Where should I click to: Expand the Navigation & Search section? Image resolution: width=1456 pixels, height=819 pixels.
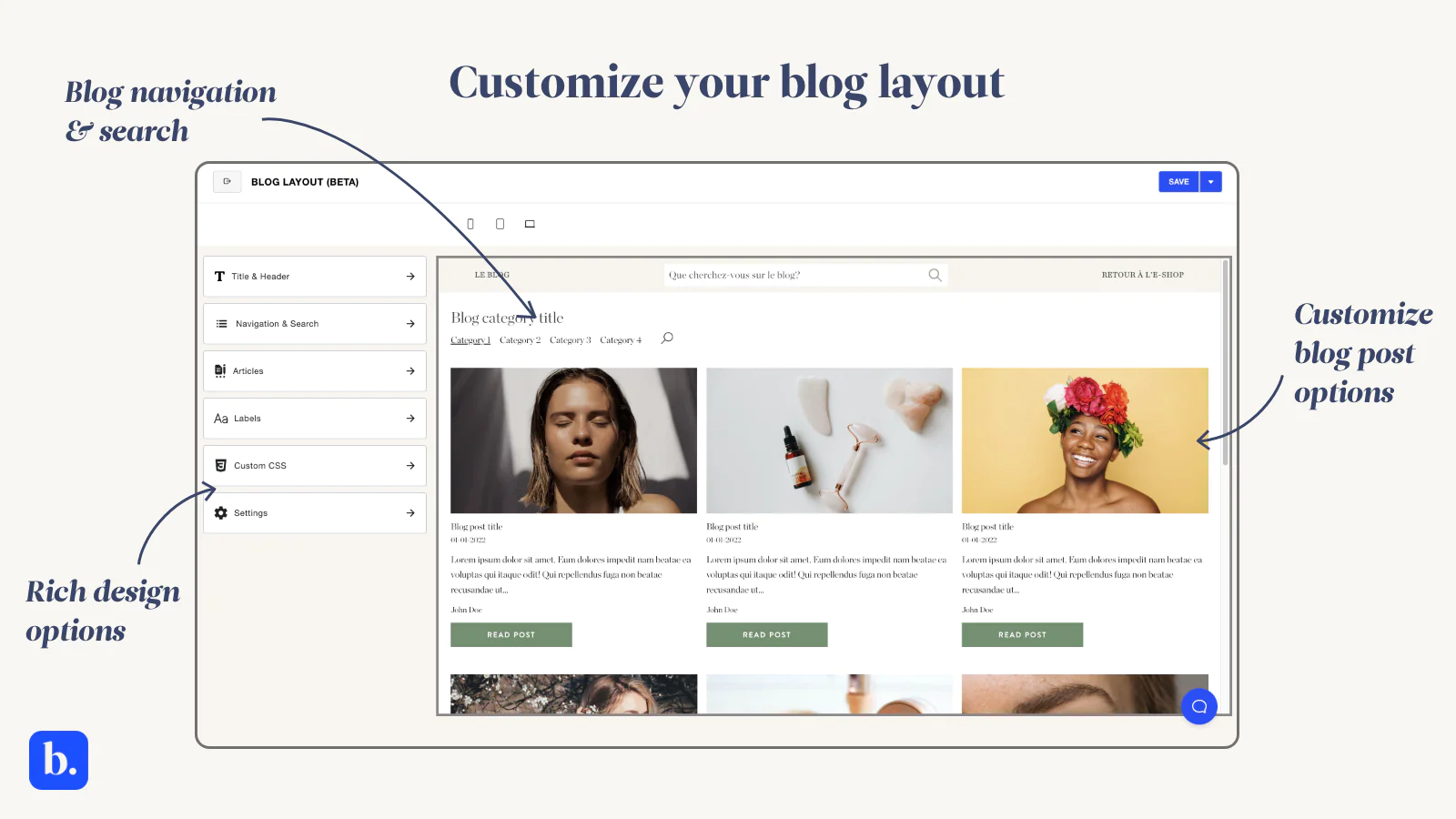coord(315,324)
